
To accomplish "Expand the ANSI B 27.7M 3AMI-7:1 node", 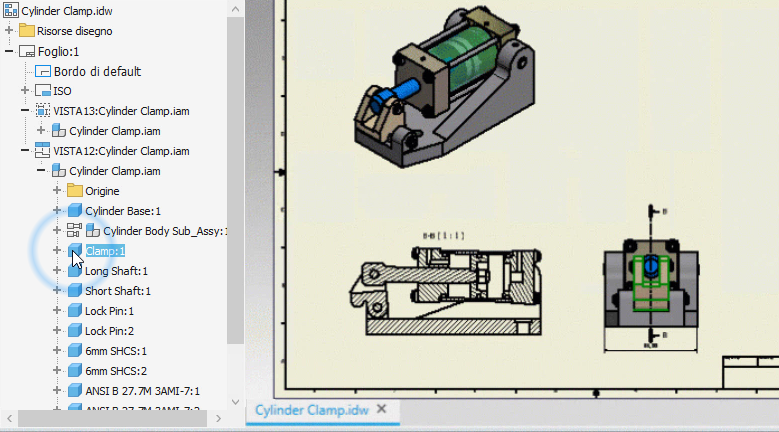I will 57,390.
